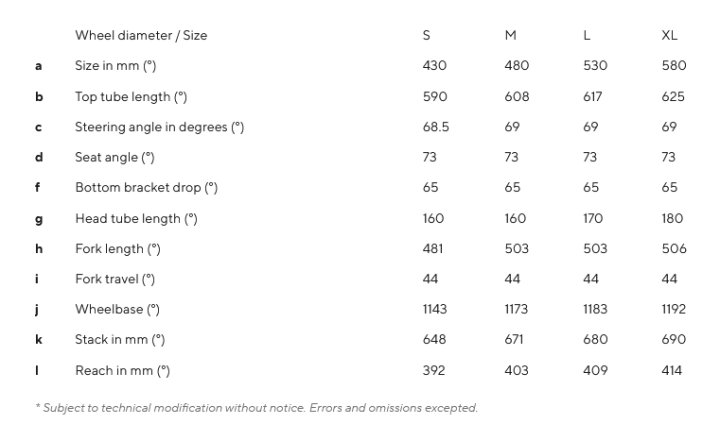Screen dimensions: 720x441
Task: Select the XL size column header
Action: click(x=669, y=35)
